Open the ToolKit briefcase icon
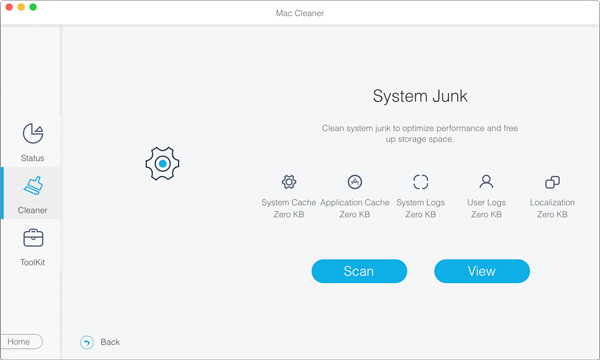 pos(33,238)
